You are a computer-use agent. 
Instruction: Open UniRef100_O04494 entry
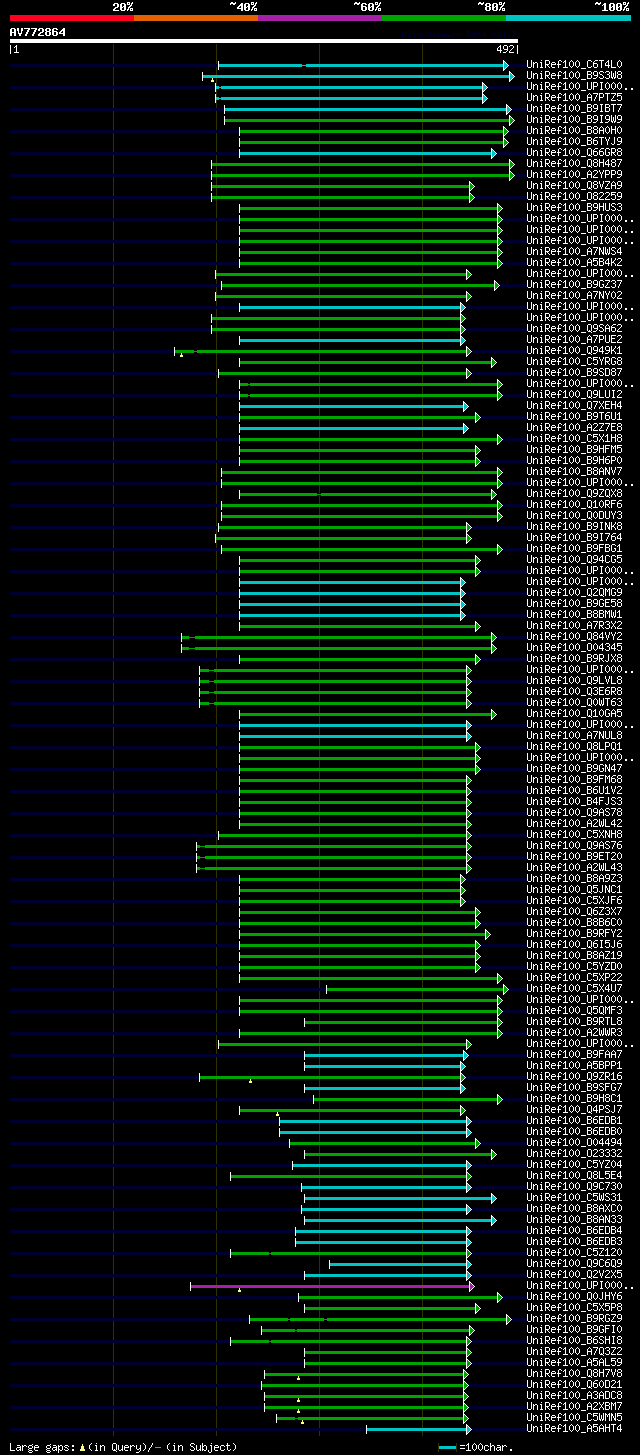(x=575, y=1142)
